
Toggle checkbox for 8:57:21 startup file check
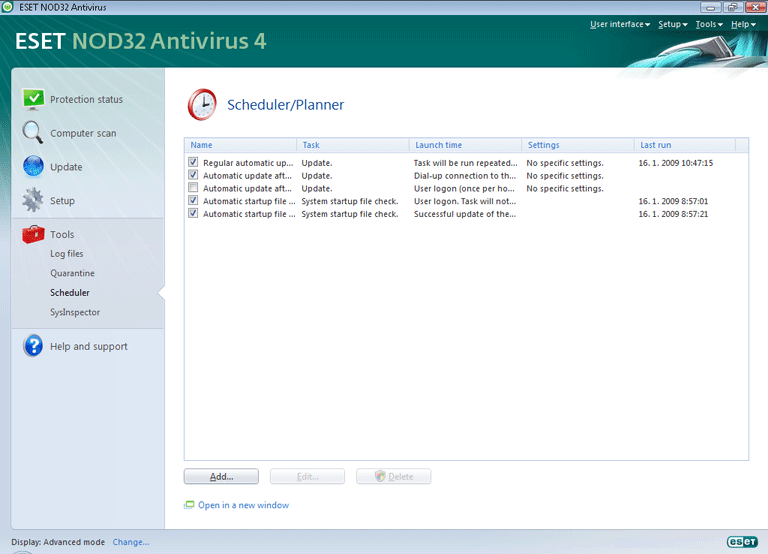pos(193,213)
